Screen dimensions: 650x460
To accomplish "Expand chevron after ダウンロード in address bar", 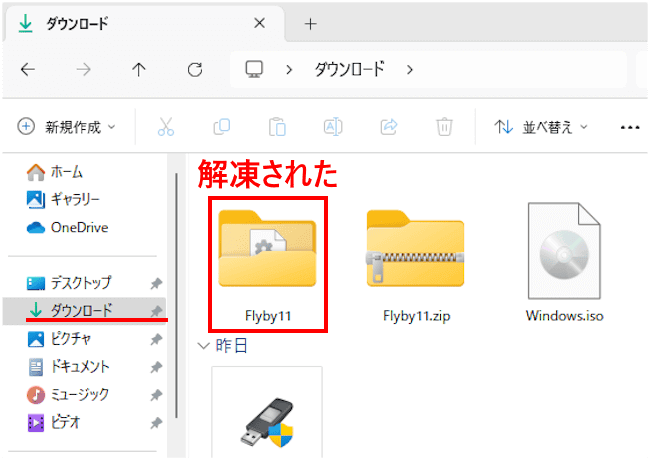I will (410, 70).
